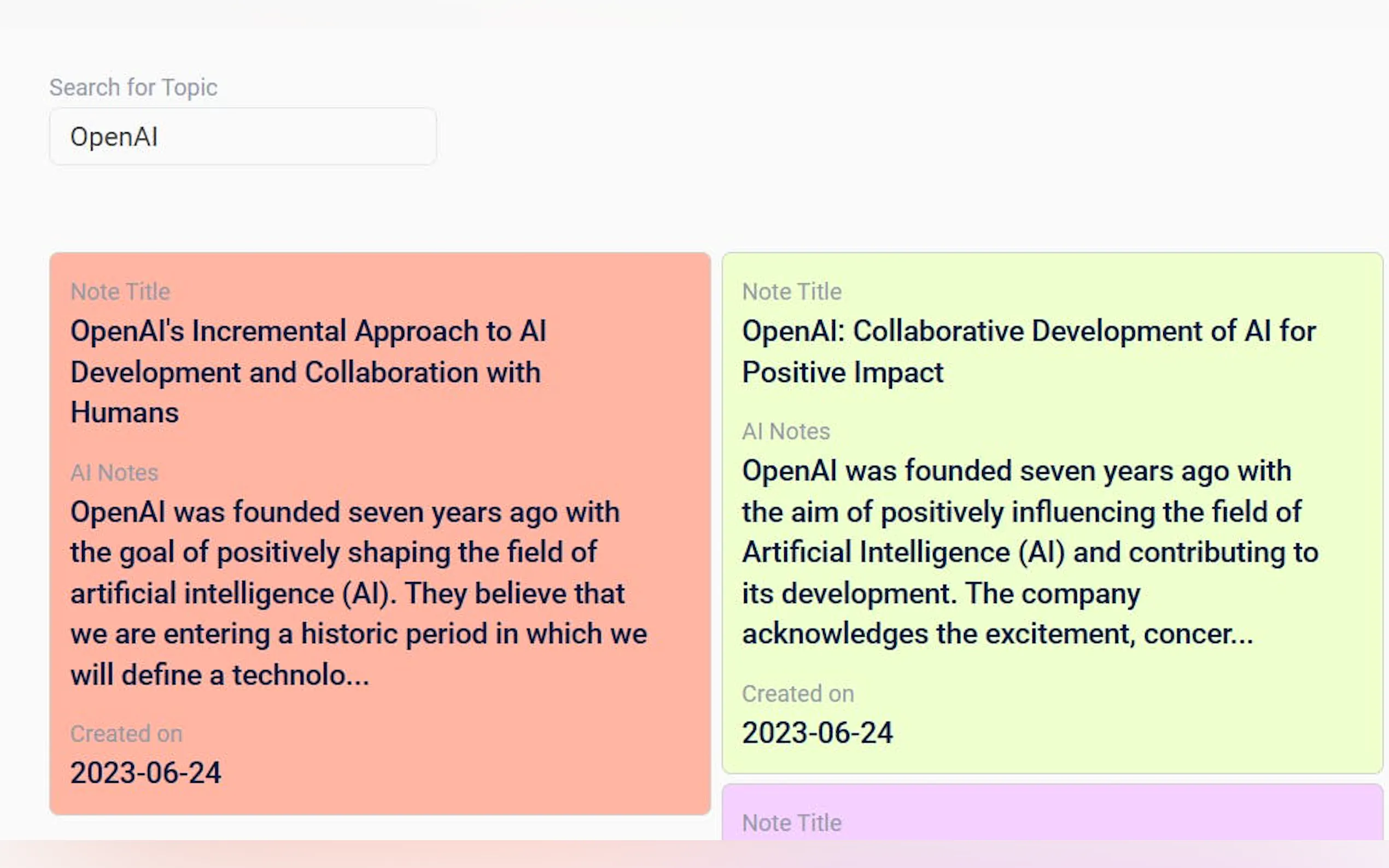
Task: Click "Note Title" label on the salmon card
Action: (120, 292)
